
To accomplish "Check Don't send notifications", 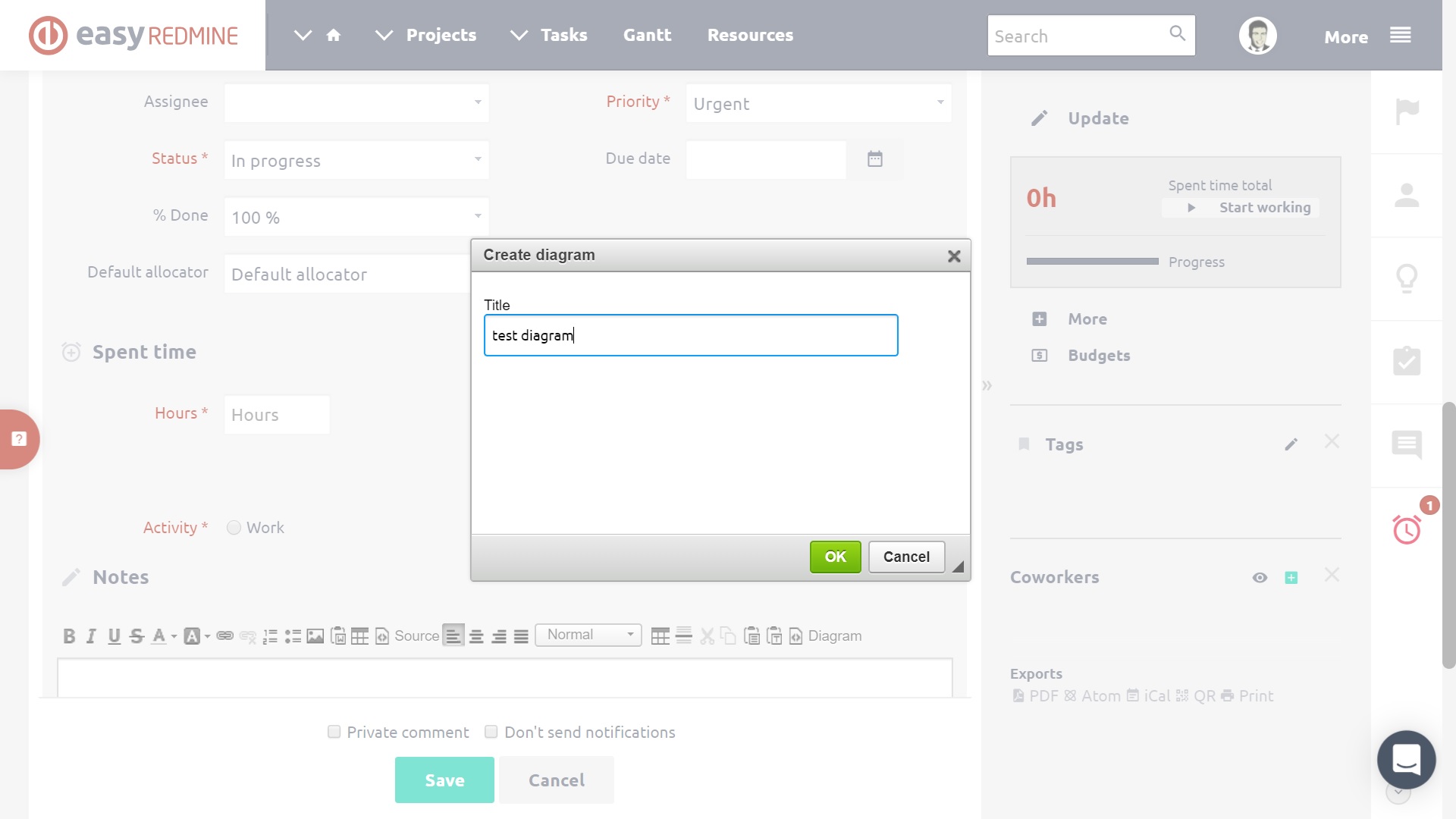I will pos(491,732).
